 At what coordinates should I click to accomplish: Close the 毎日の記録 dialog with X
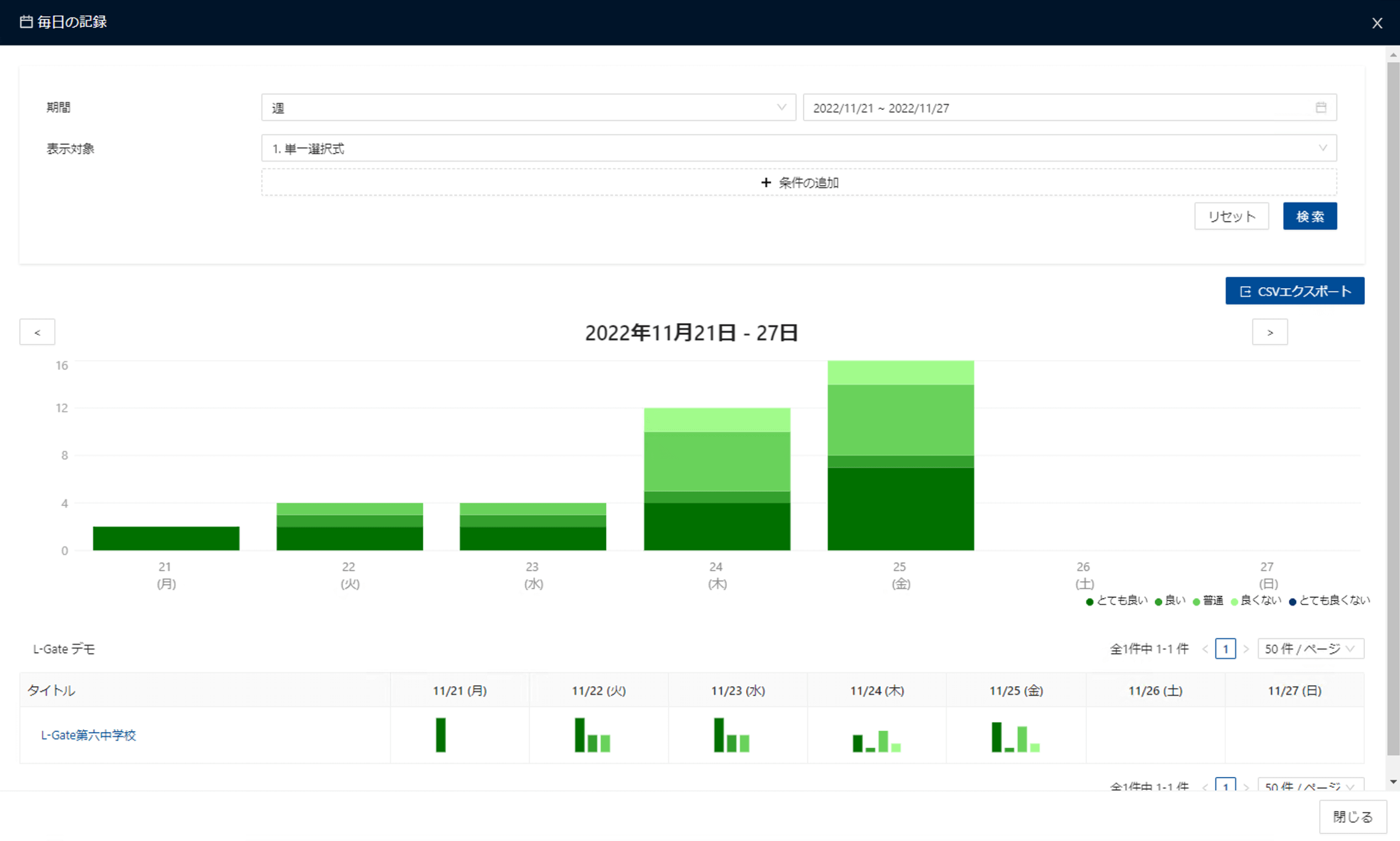point(1377,23)
